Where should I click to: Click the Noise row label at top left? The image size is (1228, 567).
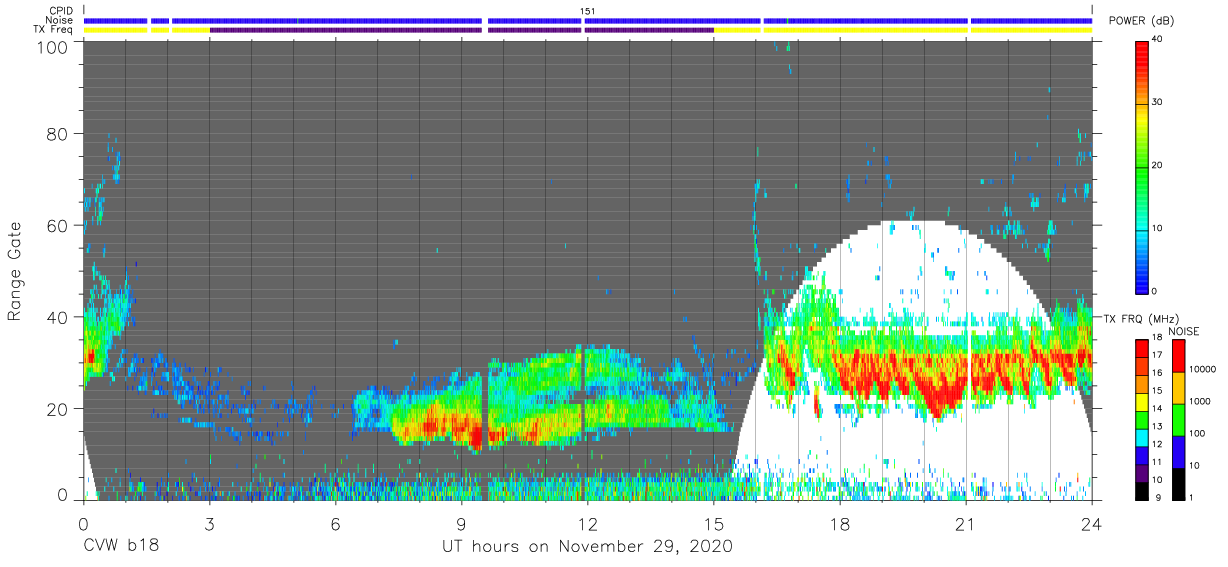pyautogui.click(x=59, y=20)
